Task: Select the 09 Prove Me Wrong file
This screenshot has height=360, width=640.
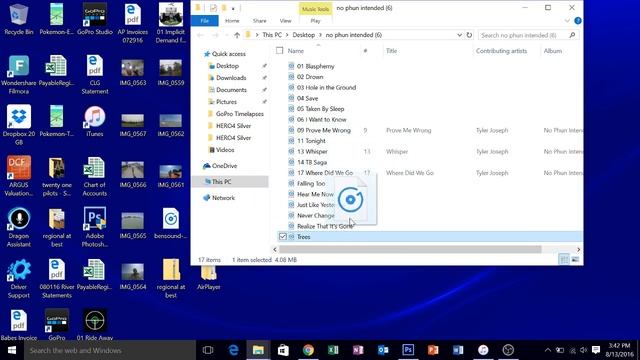Action: 324,130
